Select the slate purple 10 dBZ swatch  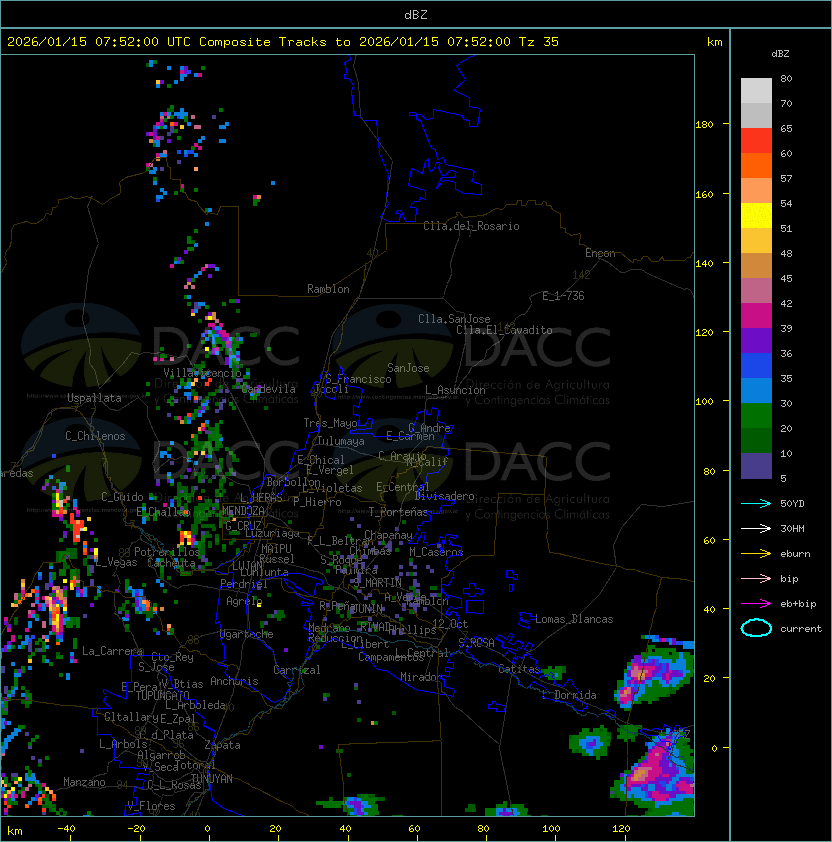[x=756, y=466]
